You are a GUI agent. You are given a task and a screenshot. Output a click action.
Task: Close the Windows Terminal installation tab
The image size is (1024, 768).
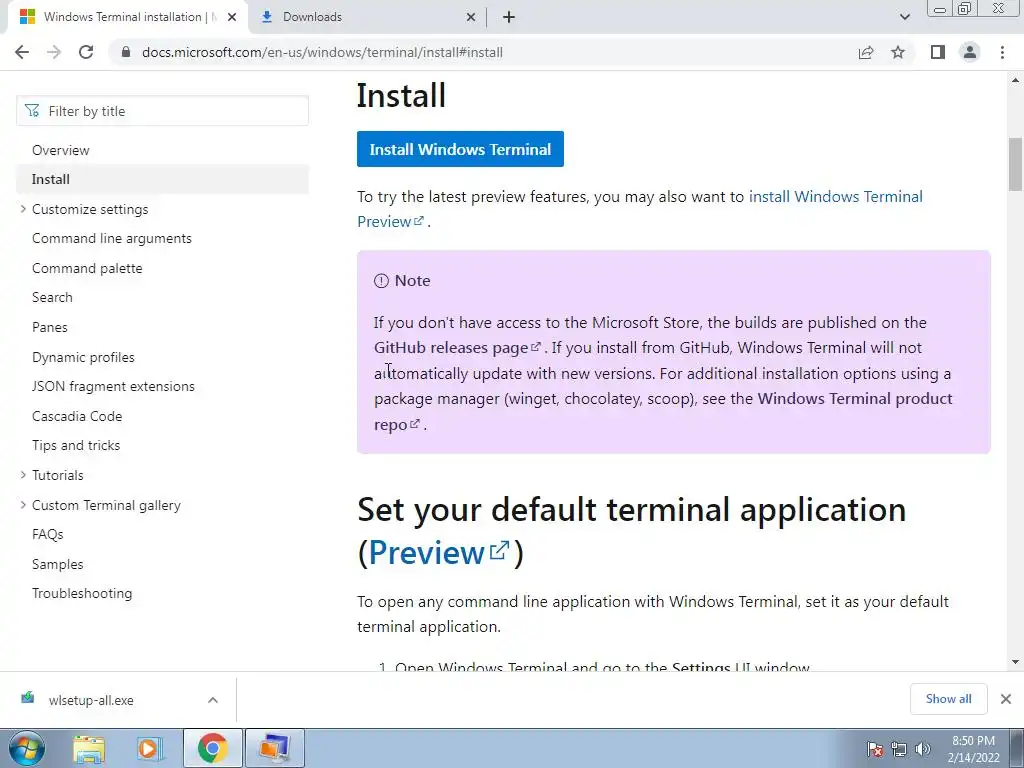[x=232, y=18]
